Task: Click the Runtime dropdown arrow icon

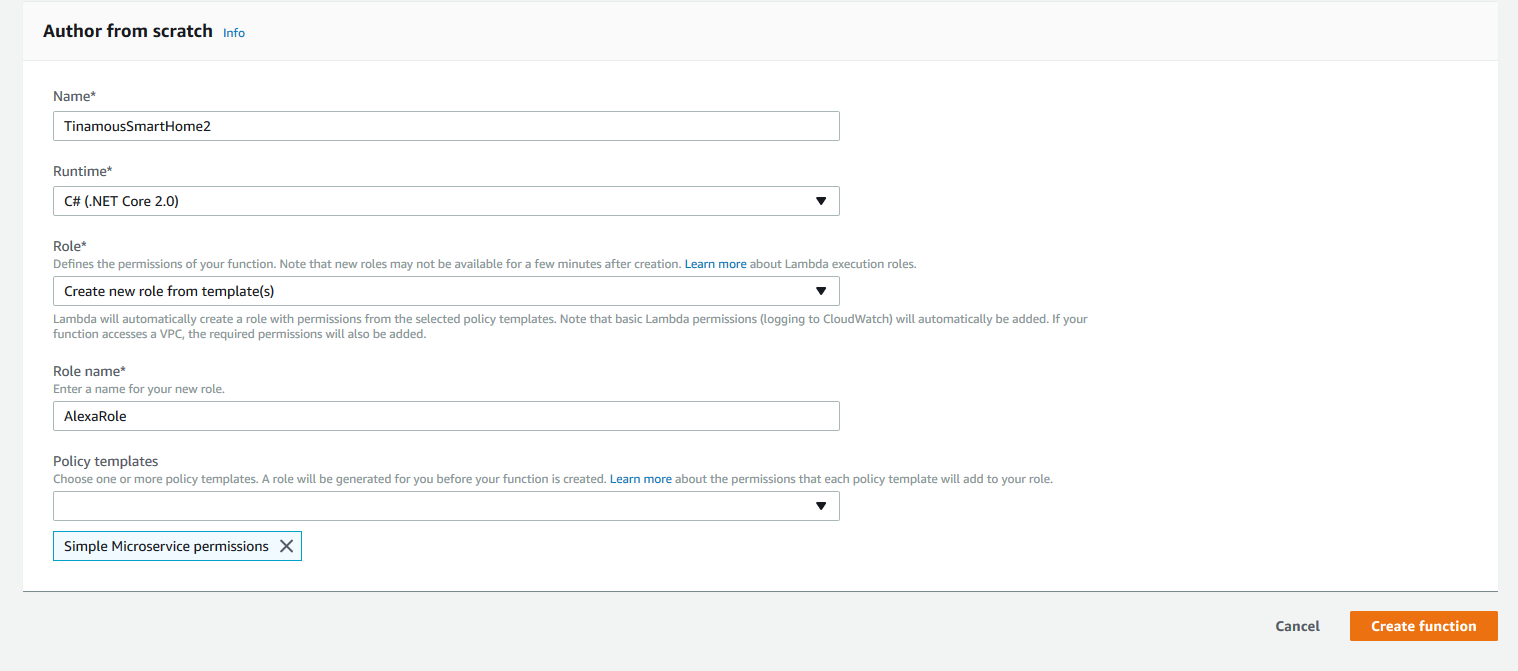Action: 820,201
